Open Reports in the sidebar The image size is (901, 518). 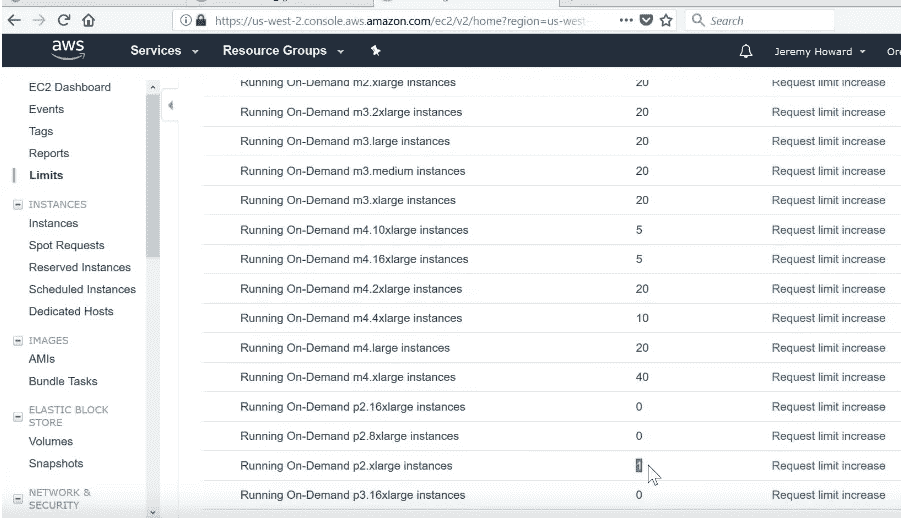click(x=49, y=153)
